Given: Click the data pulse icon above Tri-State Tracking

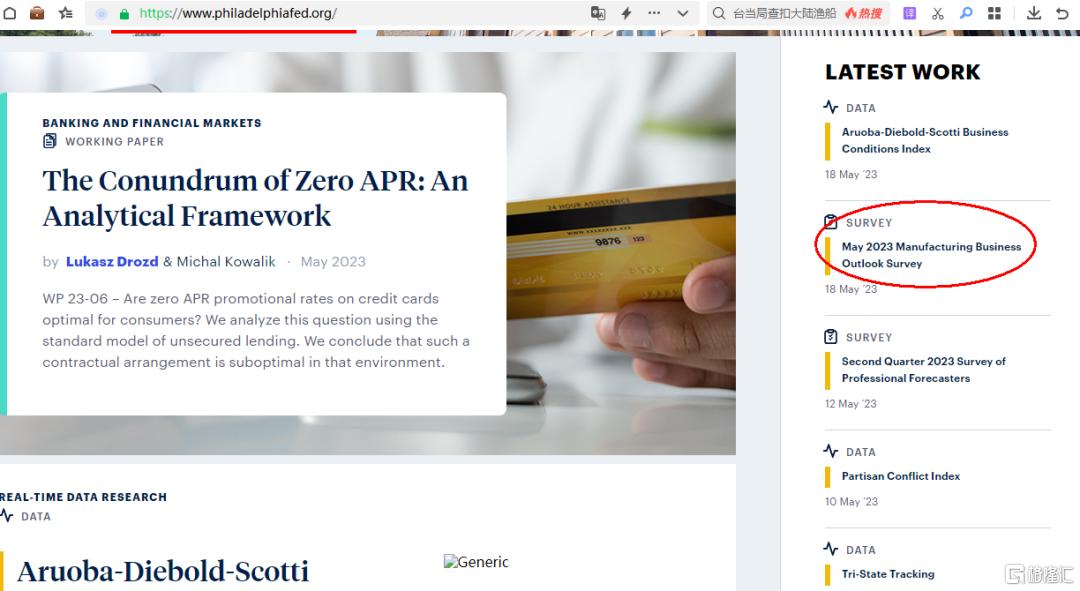Looking at the screenshot, I should (x=831, y=549).
